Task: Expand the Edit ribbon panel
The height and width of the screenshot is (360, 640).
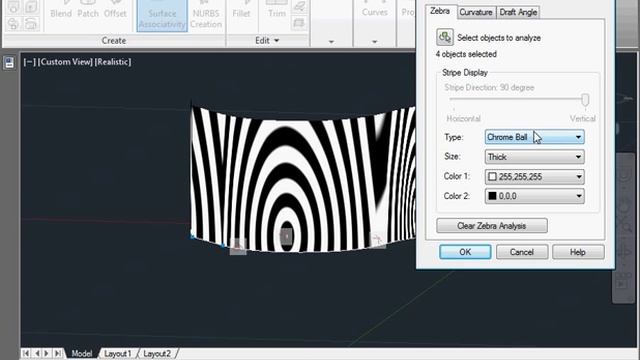Action: pos(267,40)
